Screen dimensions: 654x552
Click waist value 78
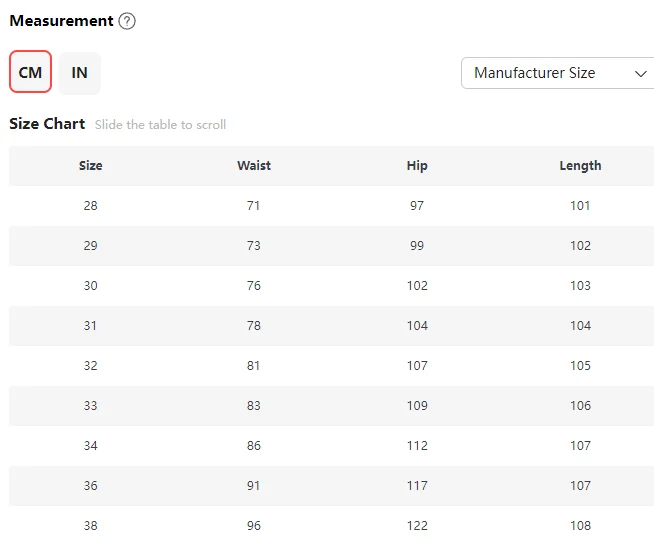point(254,326)
